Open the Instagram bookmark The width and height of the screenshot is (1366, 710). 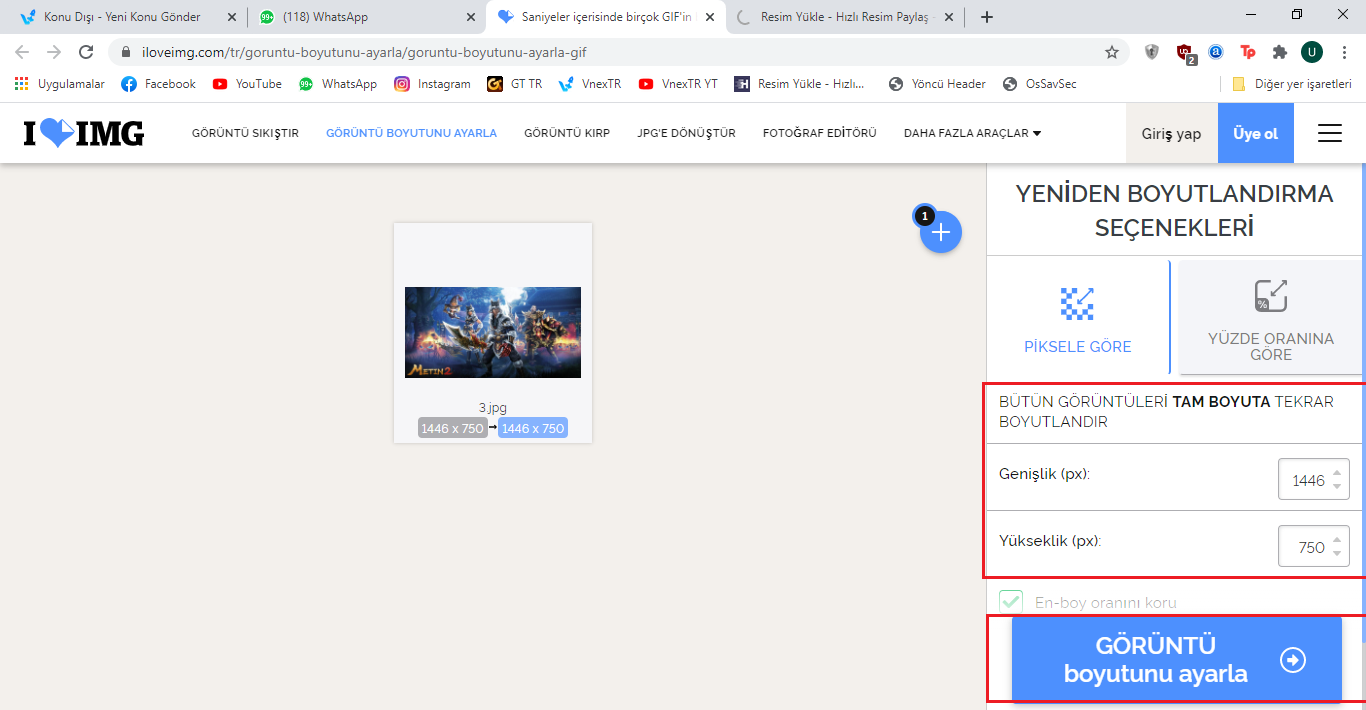click(432, 84)
